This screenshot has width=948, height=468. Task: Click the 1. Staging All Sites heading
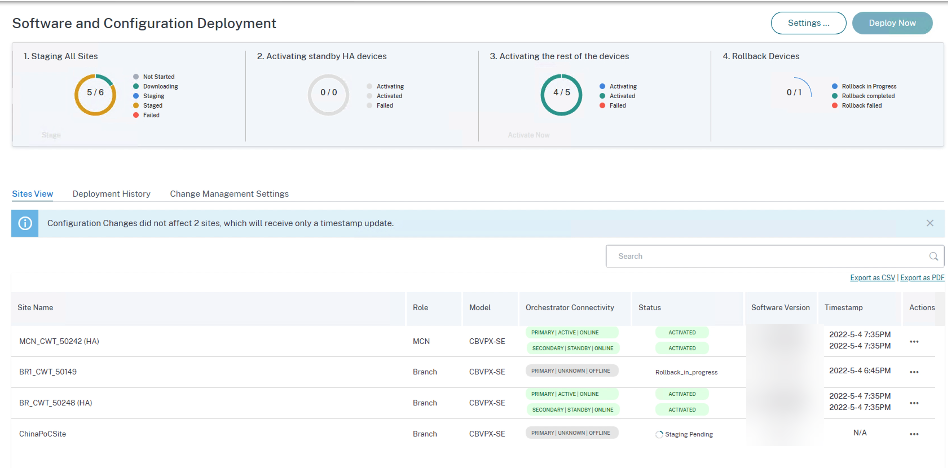(x=60, y=56)
